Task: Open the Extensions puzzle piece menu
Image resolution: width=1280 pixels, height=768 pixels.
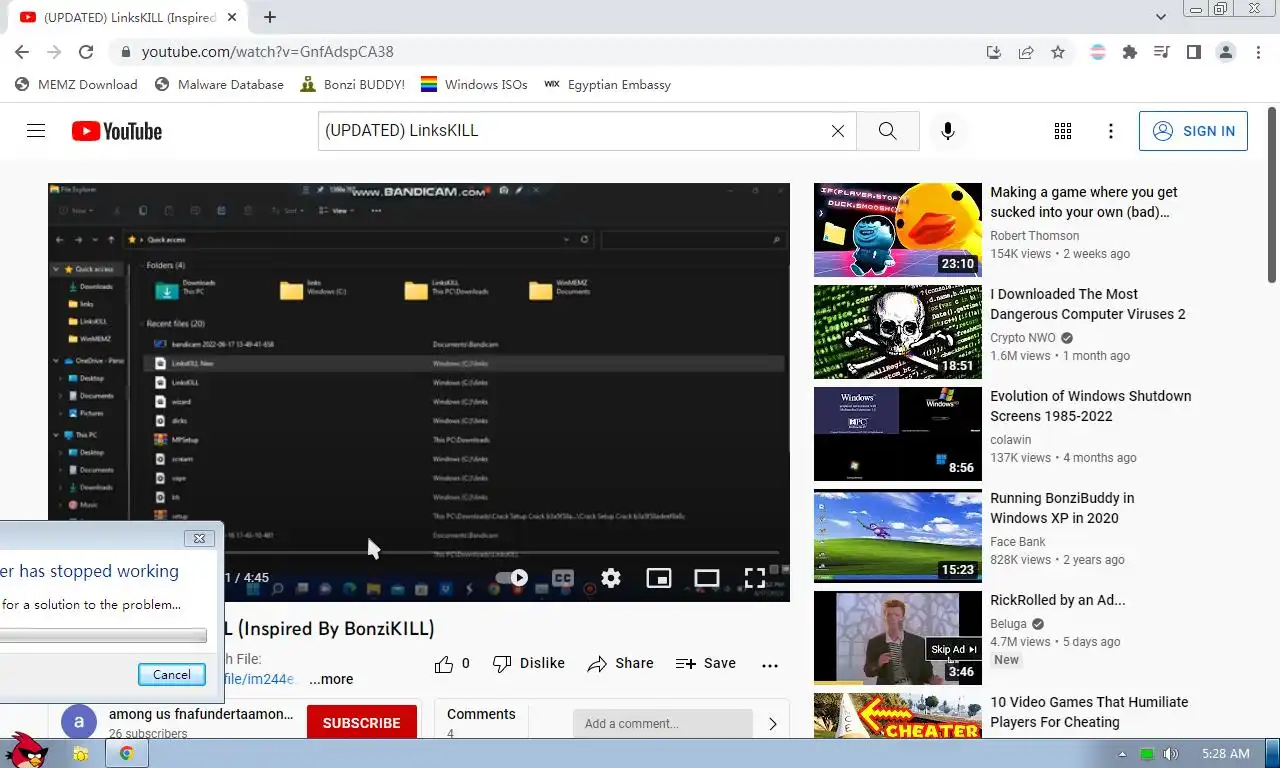Action: 1130,52
